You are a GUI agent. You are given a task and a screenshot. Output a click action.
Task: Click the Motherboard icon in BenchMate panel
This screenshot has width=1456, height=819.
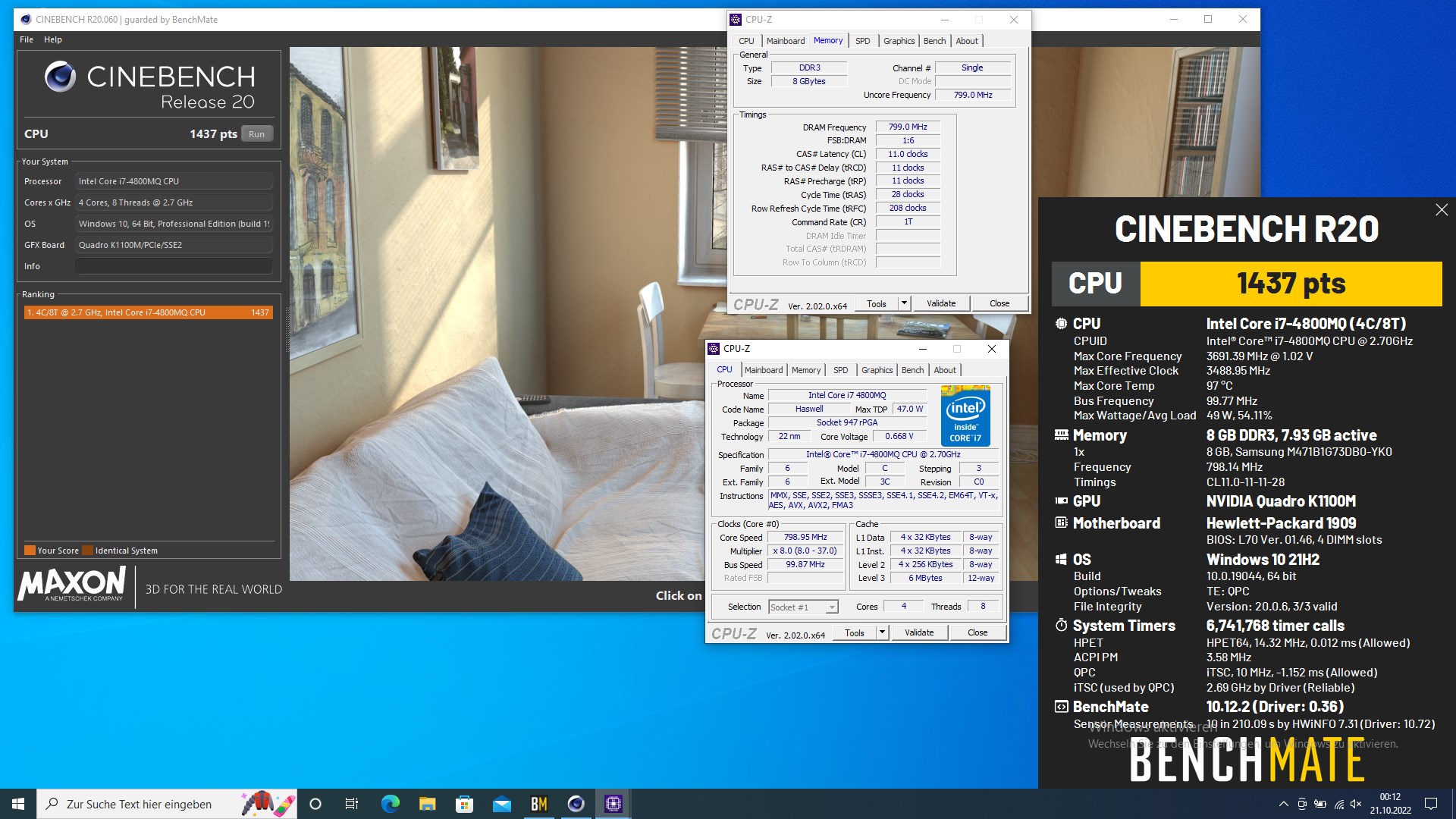[x=1061, y=522]
